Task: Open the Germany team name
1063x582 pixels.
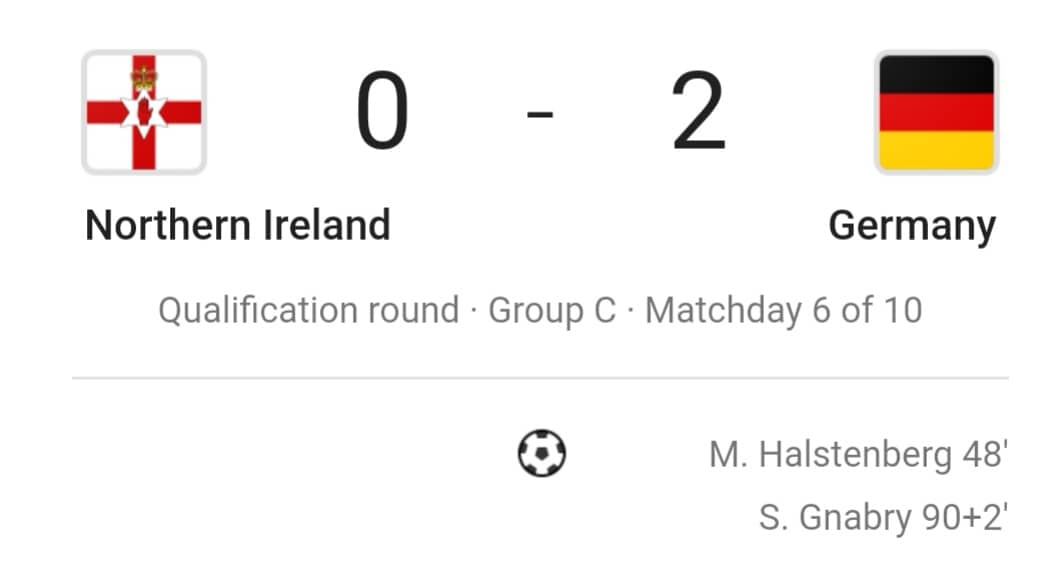Action: point(912,227)
